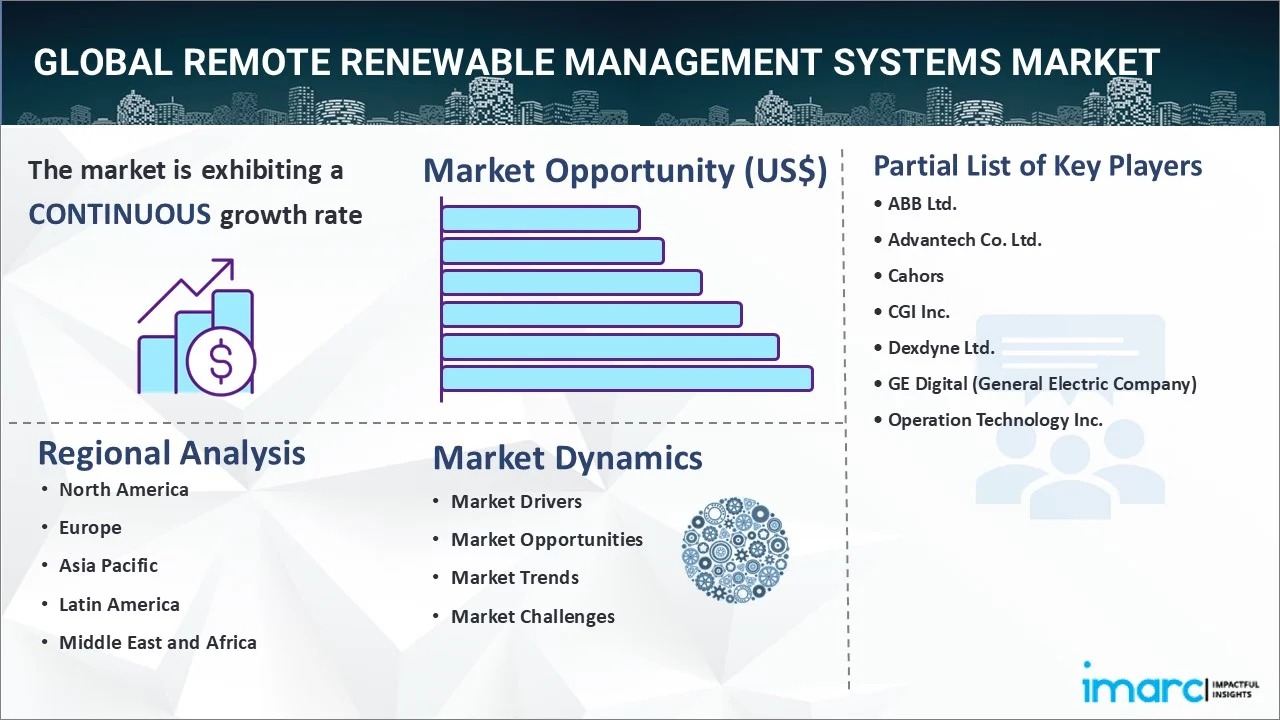Open Market Drivers item
This screenshot has height=720, width=1280.
(x=516, y=501)
